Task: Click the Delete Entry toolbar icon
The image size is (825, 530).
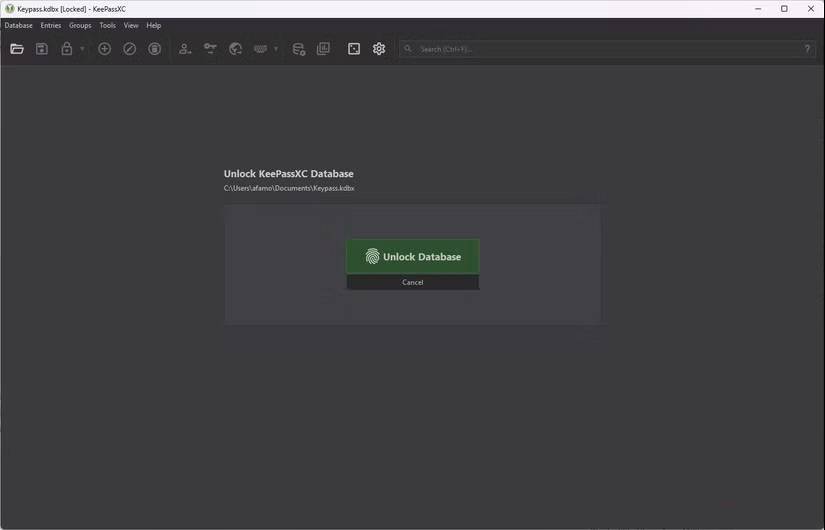Action: pyautogui.click(x=154, y=49)
